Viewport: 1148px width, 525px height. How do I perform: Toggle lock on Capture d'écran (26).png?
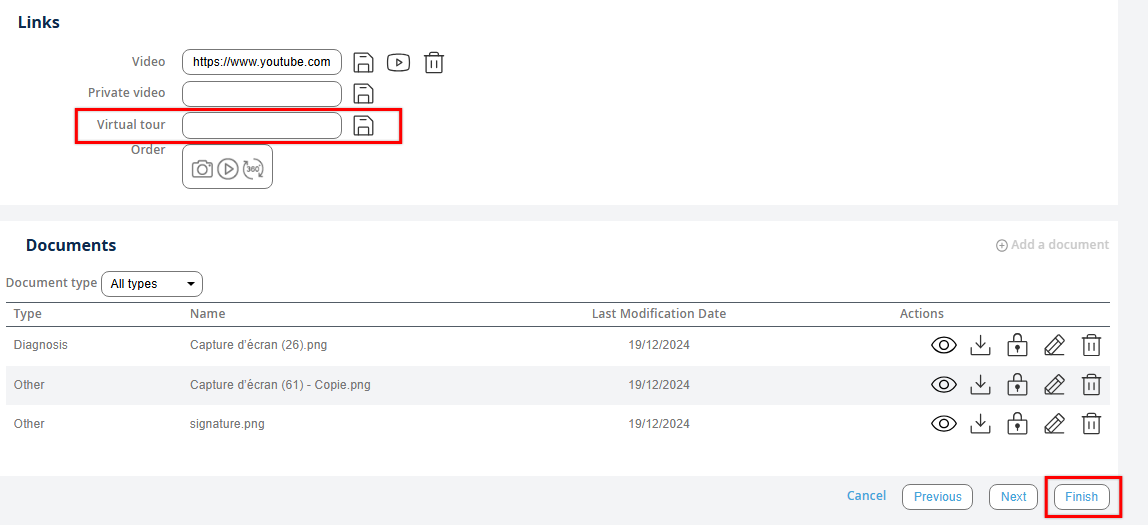[x=1017, y=345]
